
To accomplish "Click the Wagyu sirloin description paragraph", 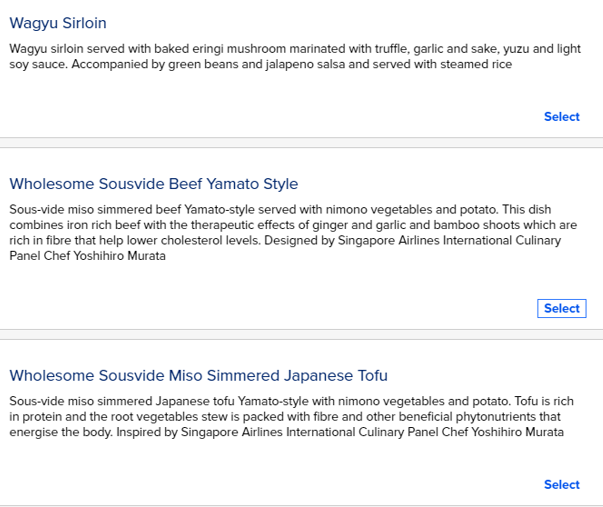I will 290,57.
